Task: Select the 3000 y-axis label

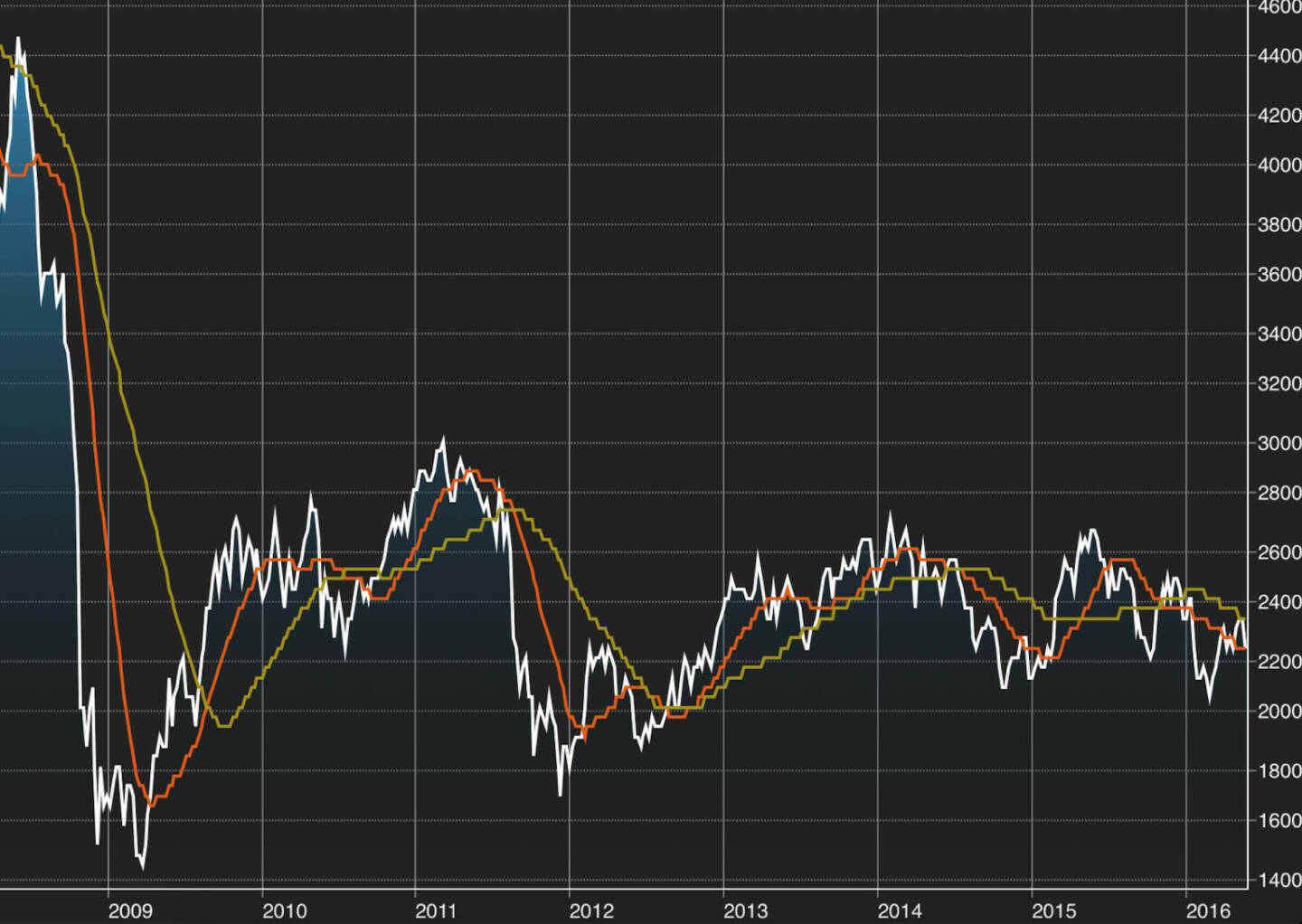Action: [1278, 443]
